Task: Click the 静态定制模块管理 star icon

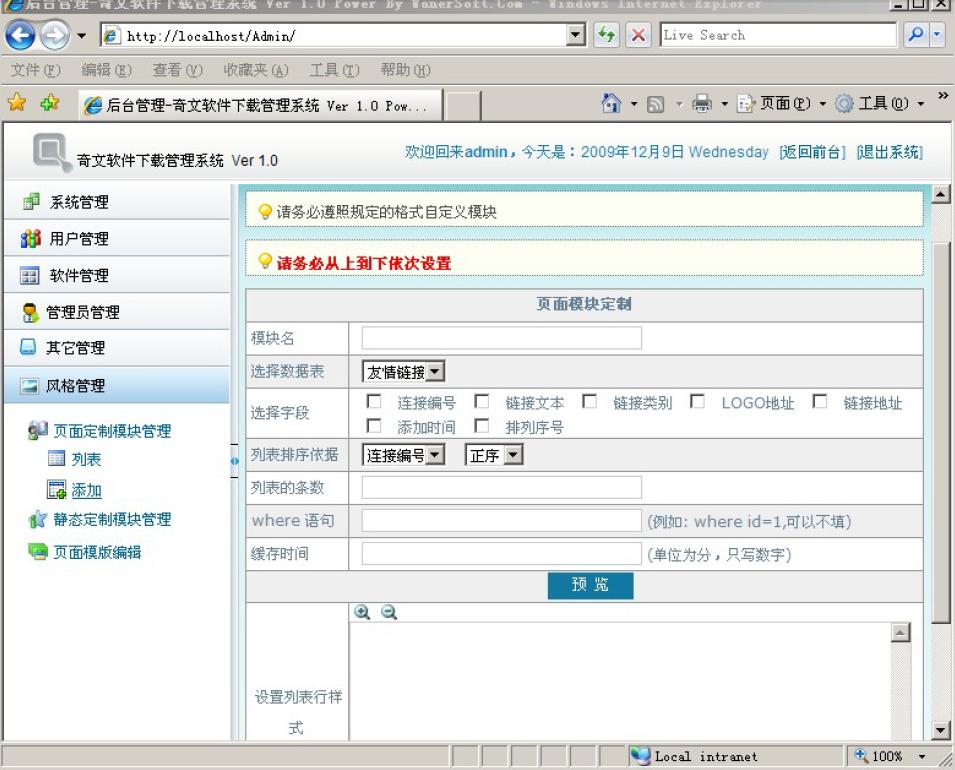Action: point(38,519)
